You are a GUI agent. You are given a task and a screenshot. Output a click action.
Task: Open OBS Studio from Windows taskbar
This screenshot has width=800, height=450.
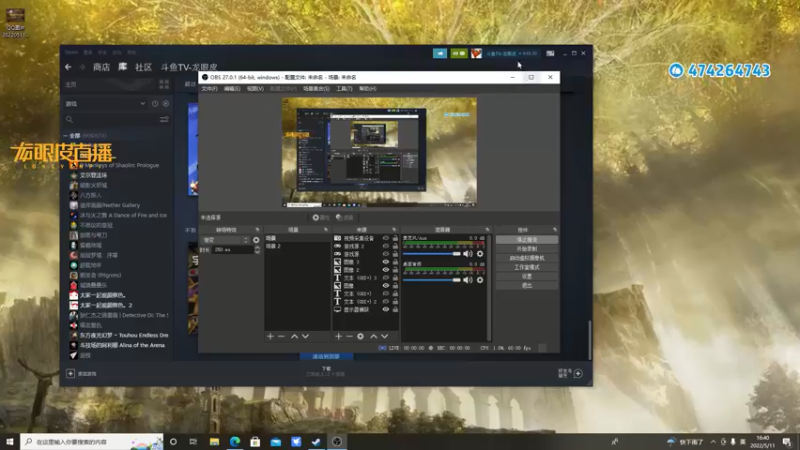337,442
